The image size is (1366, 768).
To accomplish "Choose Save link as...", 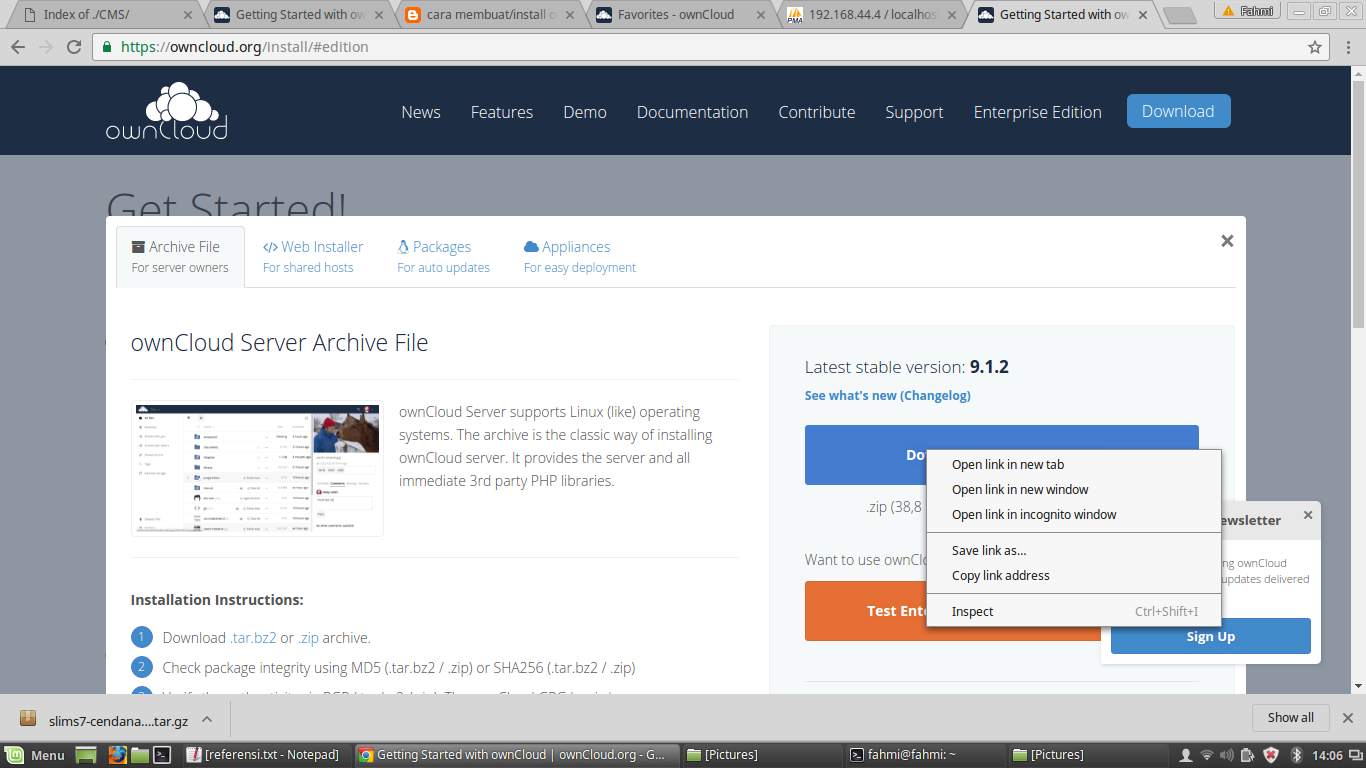I will pyautogui.click(x=1074, y=550).
